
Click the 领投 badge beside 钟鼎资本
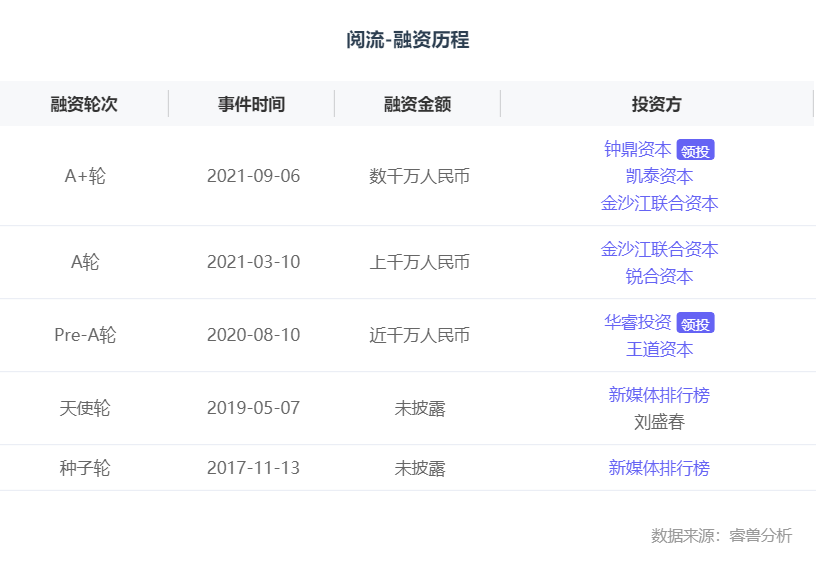695,150
